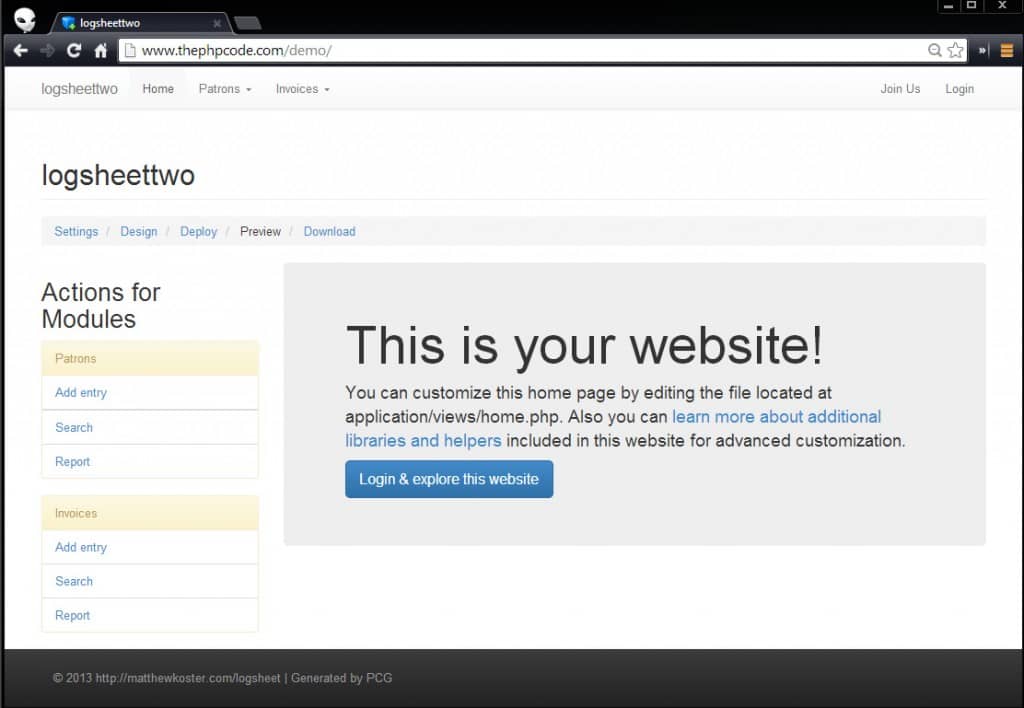
Task: Go to the Deploy step in the breadcrumb
Action: point(198,231)
